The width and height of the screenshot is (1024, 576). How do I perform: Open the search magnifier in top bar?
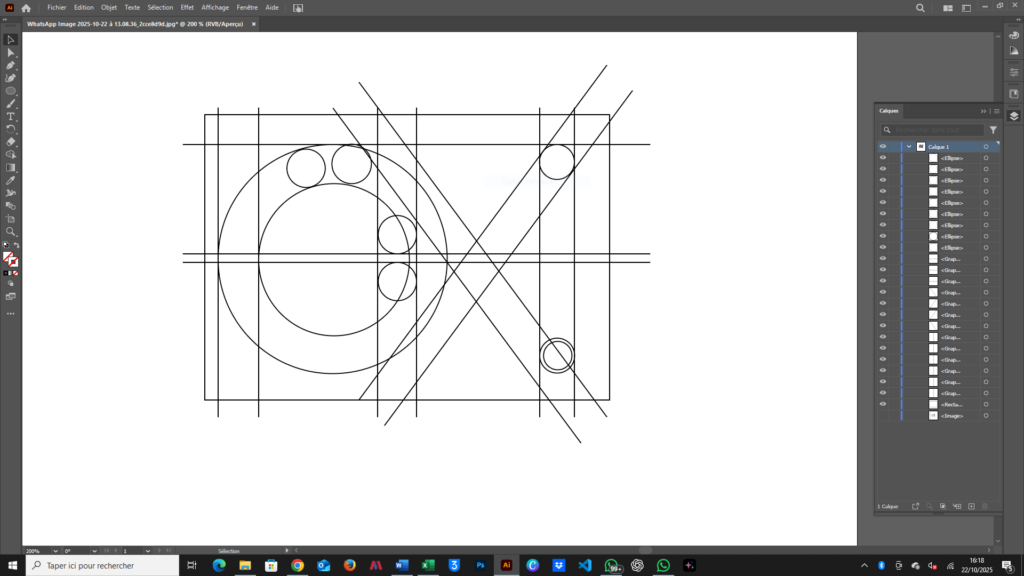920,8
